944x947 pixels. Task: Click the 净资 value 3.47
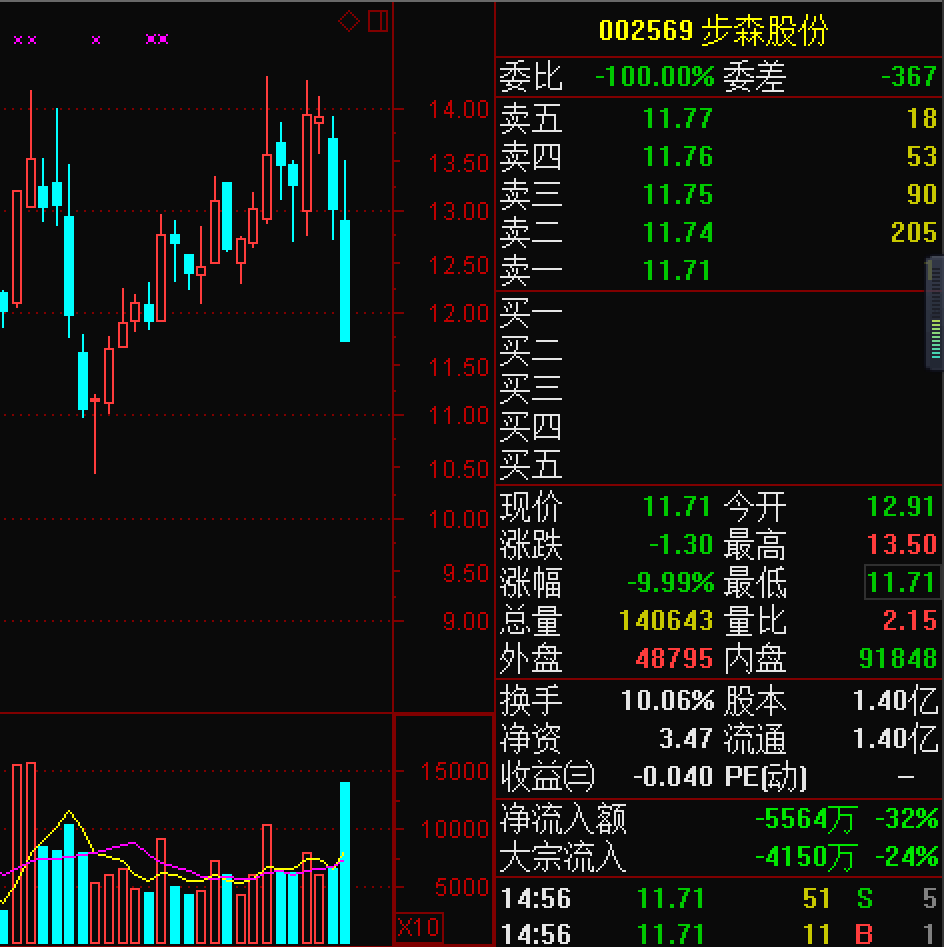click(x=686, y=739)
